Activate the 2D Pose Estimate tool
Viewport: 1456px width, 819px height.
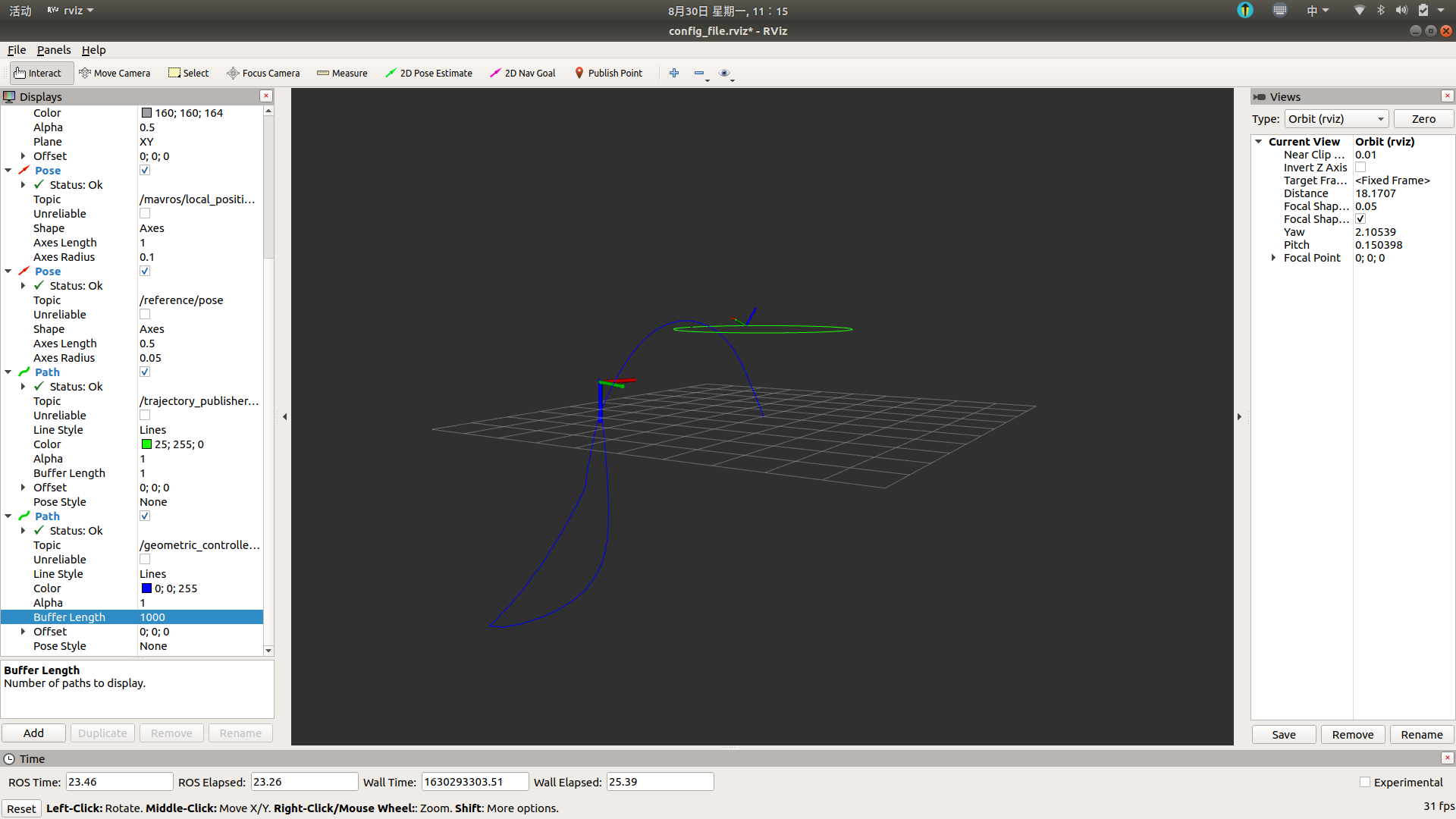(x=428, y=73)
